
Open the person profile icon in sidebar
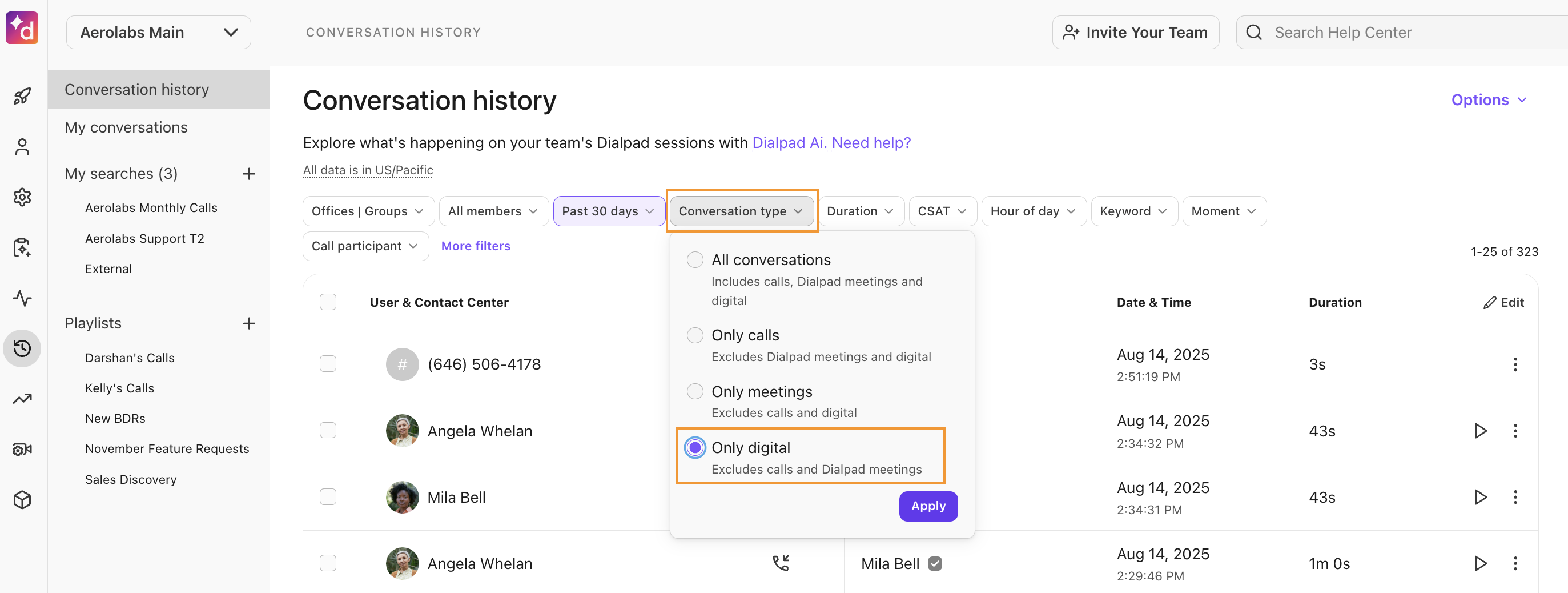coord(22,147)
